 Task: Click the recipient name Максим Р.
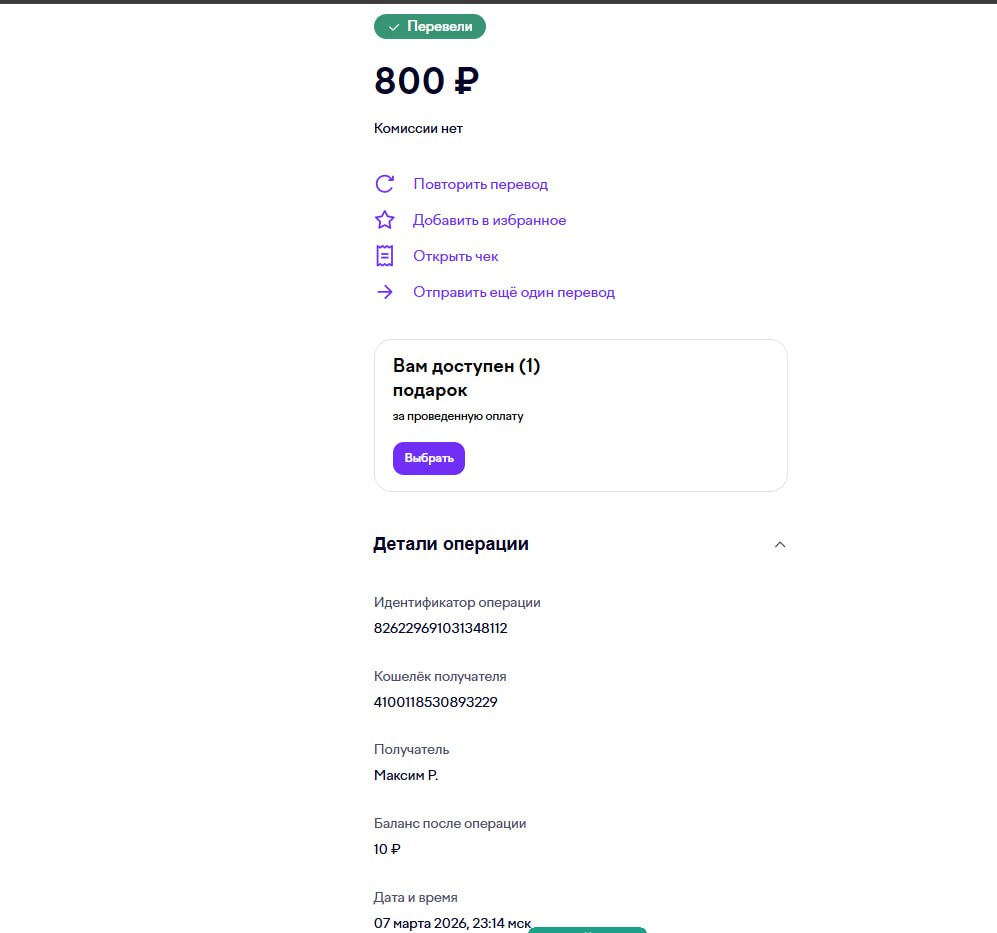(406, 775)
